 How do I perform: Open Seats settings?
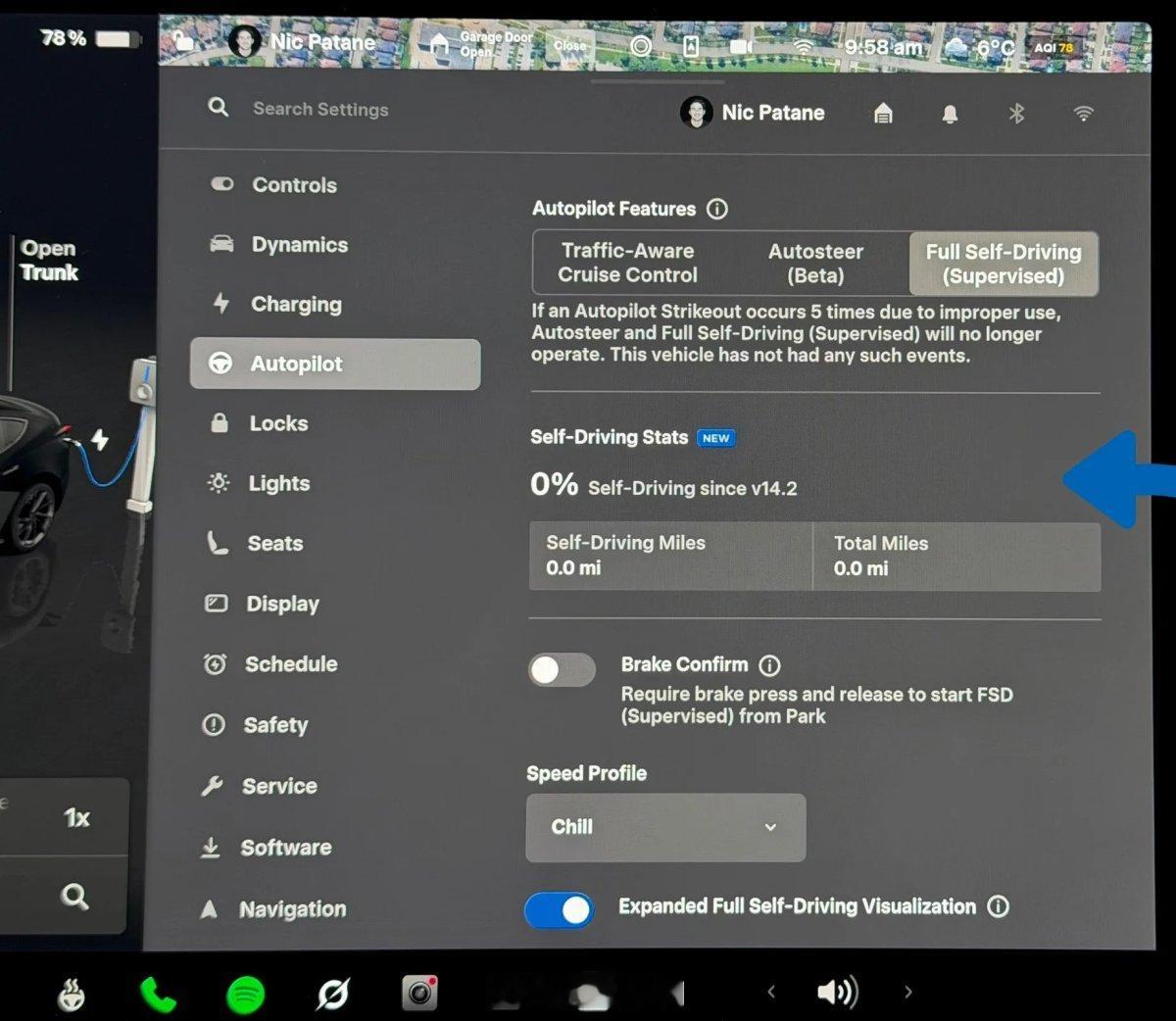click(x=334, y=543)
